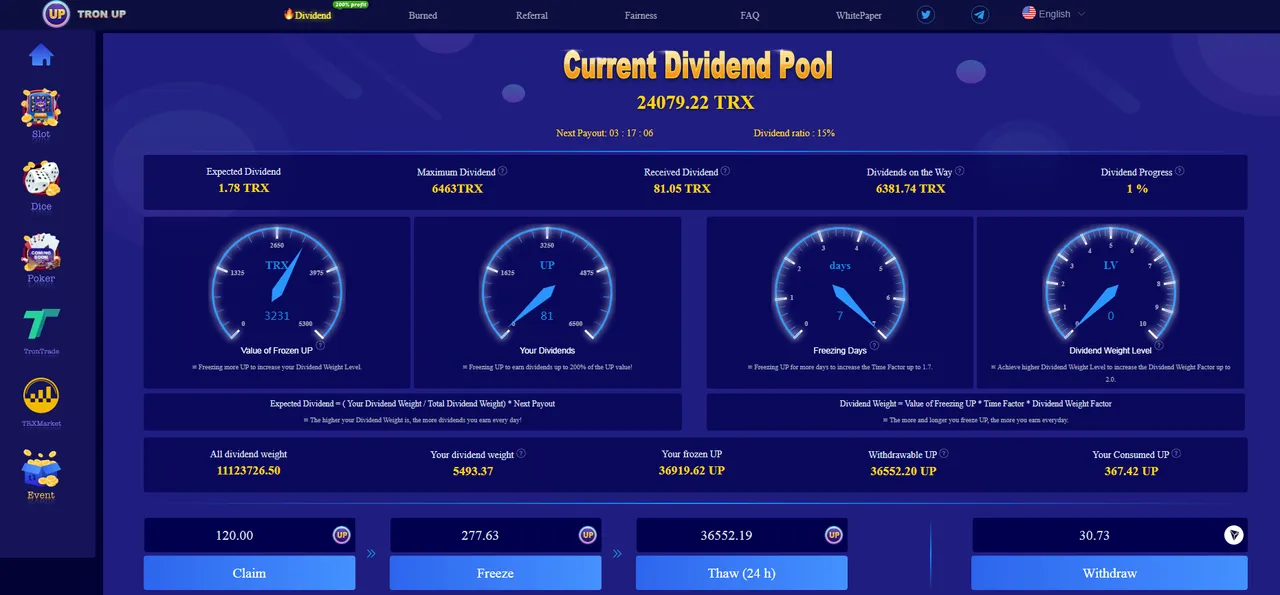
Task: Click help icon next to Your dividend weight
Action: point(521,453)
